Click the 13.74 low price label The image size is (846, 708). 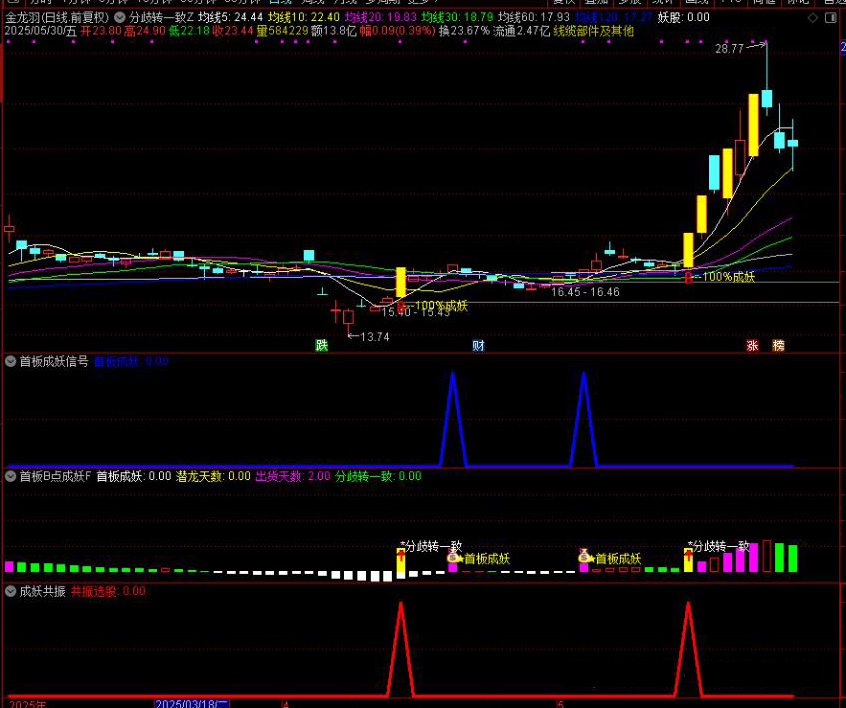coord(375,337)
